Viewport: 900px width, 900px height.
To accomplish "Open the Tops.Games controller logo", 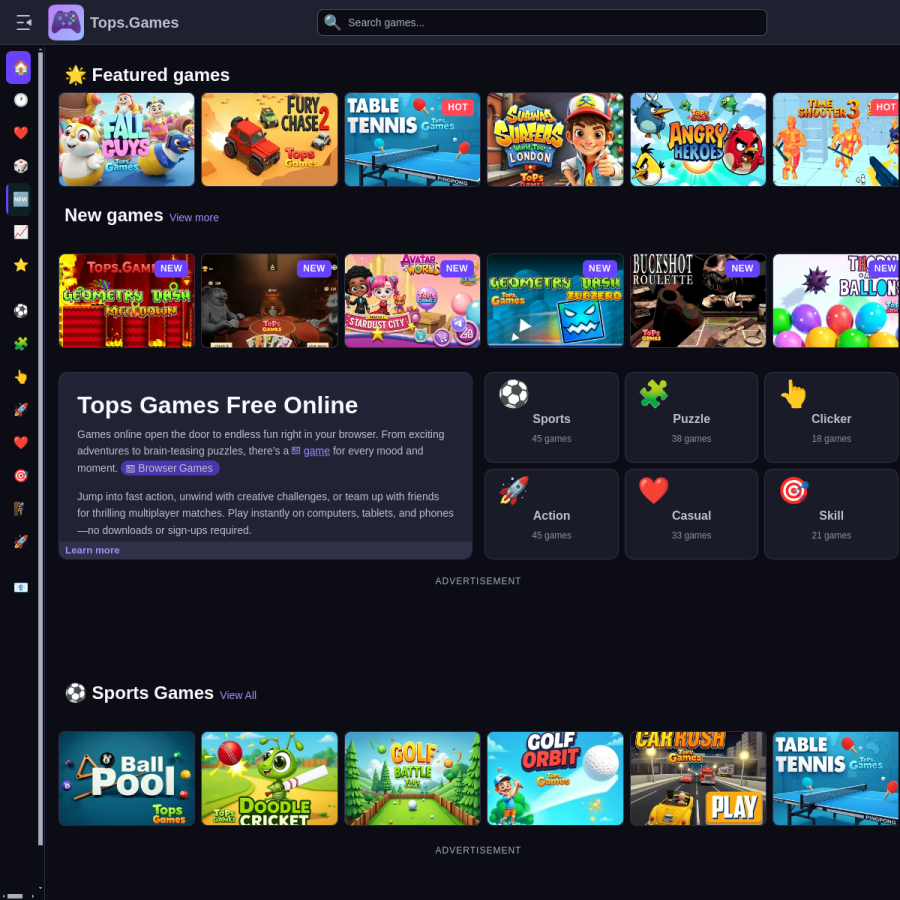I will pyautogui.click(x=66, y=22).
